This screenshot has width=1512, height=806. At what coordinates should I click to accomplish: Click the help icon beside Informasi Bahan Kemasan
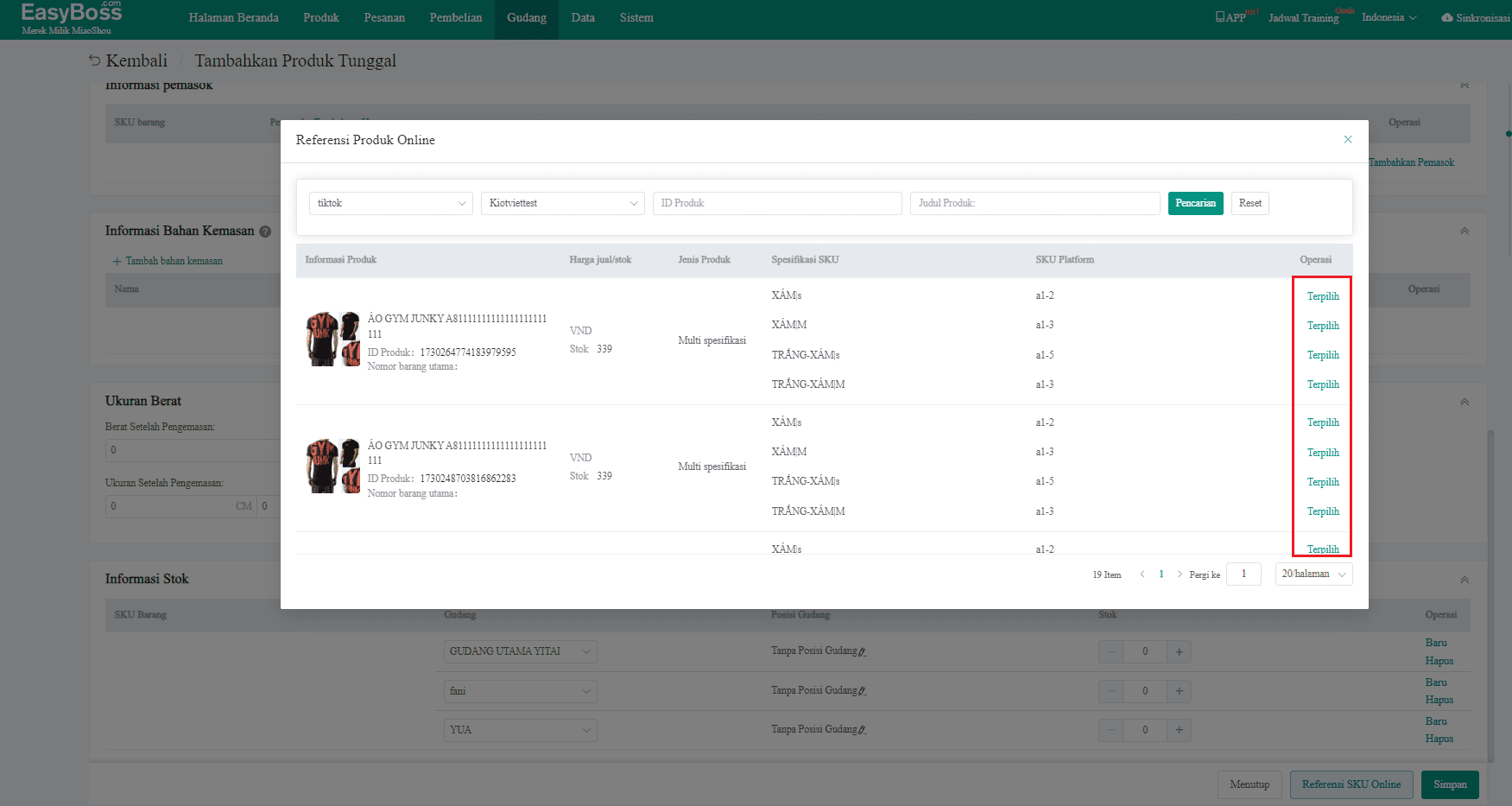[265, 232]
